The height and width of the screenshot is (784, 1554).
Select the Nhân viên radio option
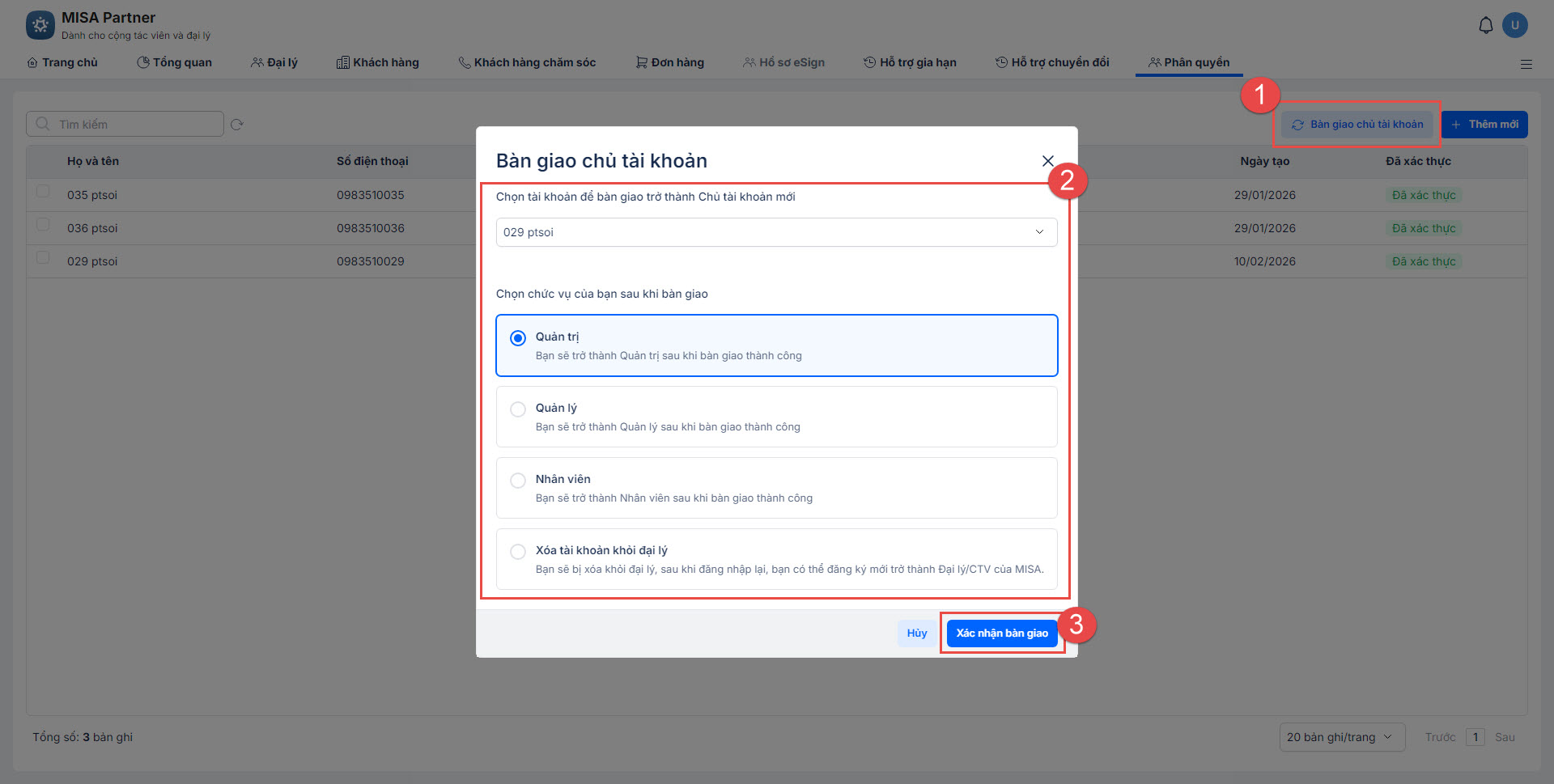tap(518, 481)
